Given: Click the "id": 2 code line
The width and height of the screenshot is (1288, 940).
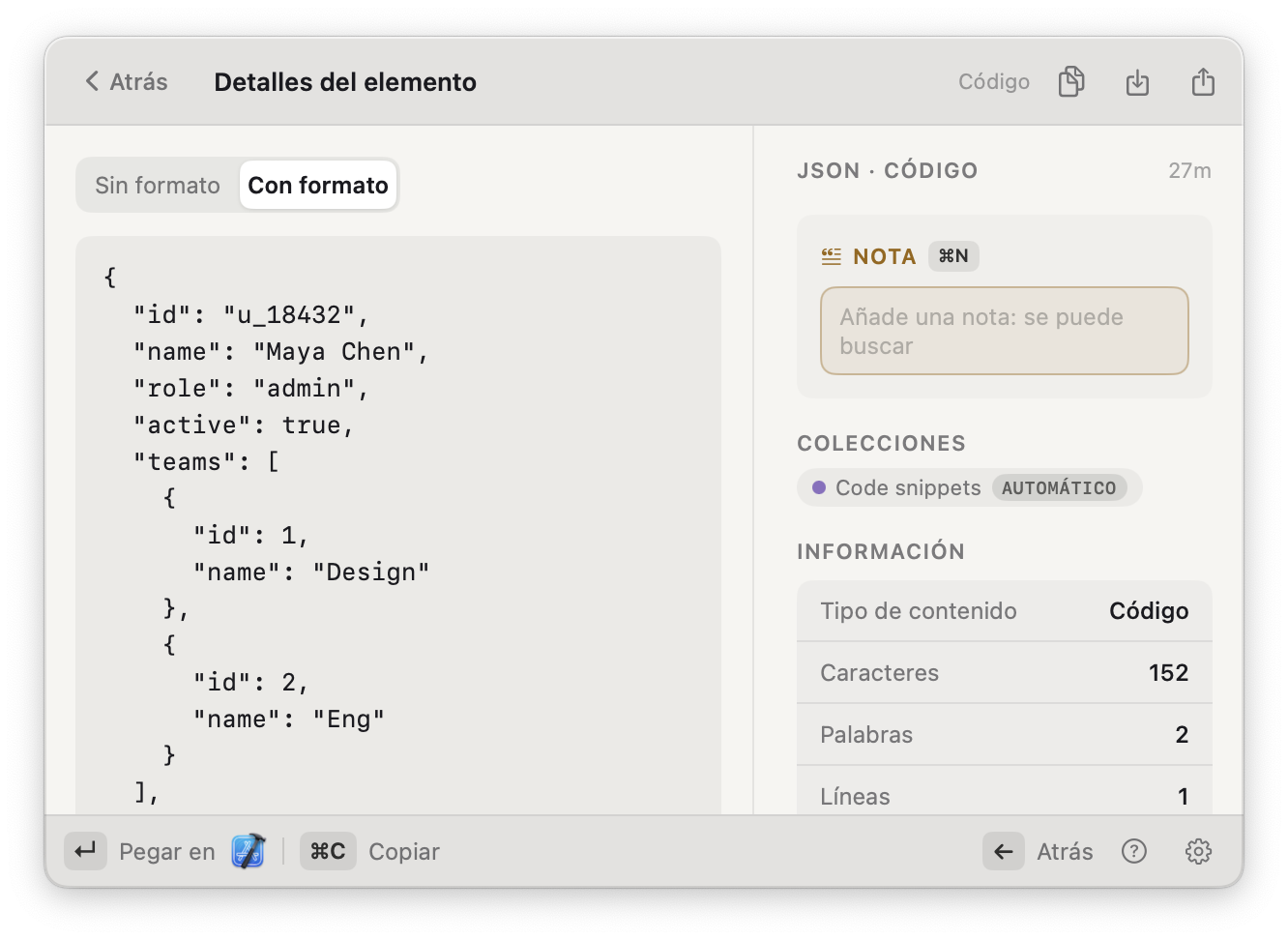Looking at the screenshot, I should pyautogui.click(x=251, y=683).
